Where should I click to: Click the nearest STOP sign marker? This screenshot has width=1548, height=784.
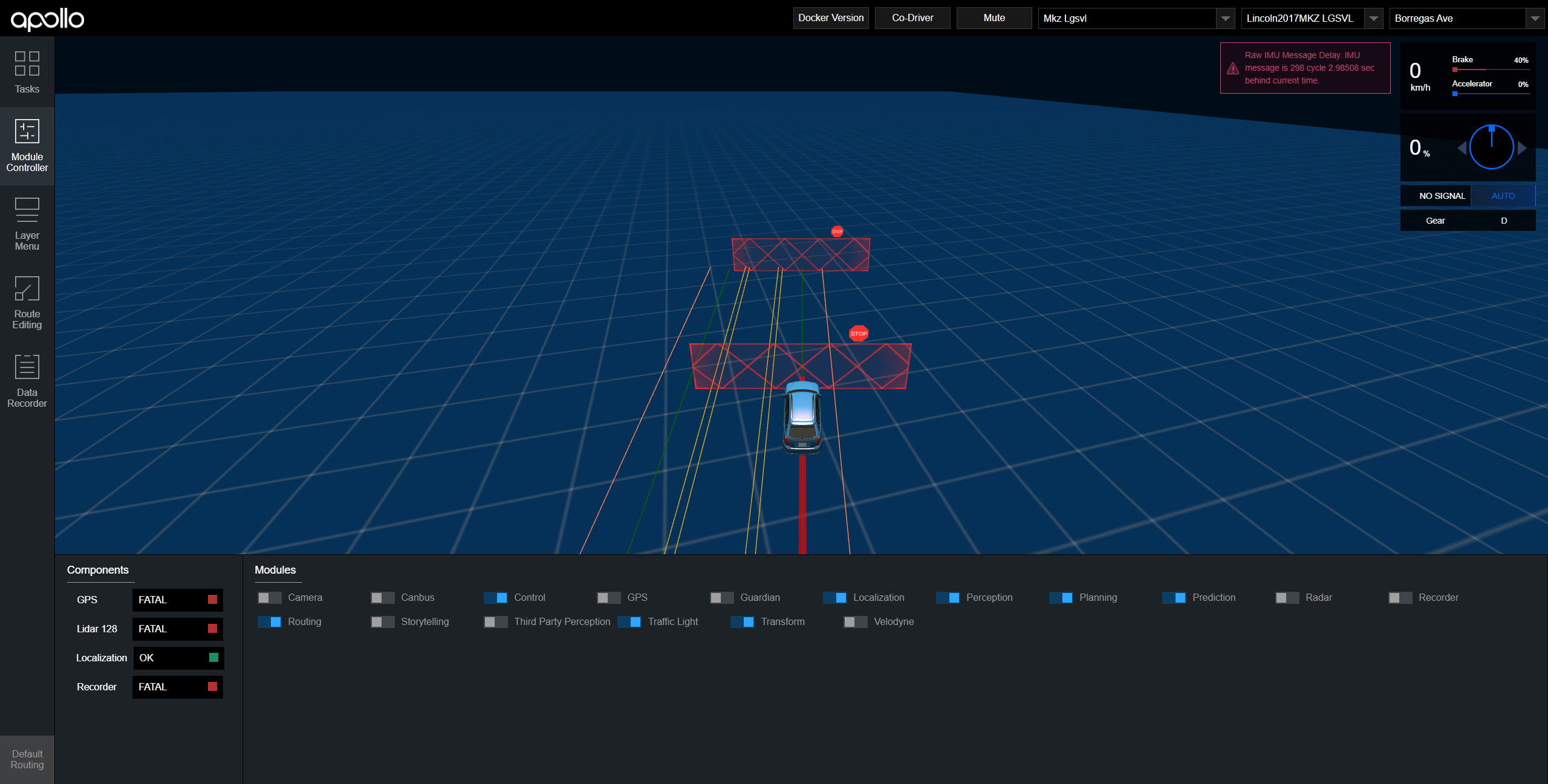point(859,333)
